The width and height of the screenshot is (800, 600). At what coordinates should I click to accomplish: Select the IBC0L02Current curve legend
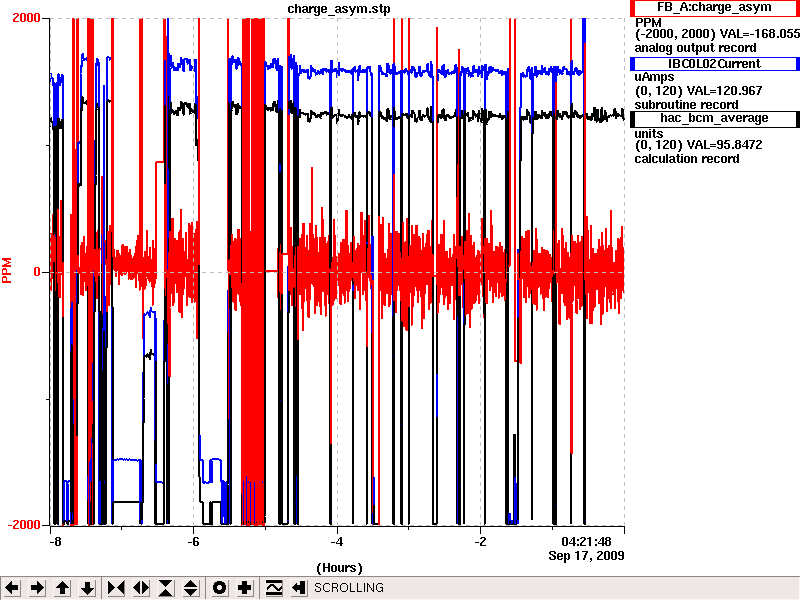coord(714,64)
